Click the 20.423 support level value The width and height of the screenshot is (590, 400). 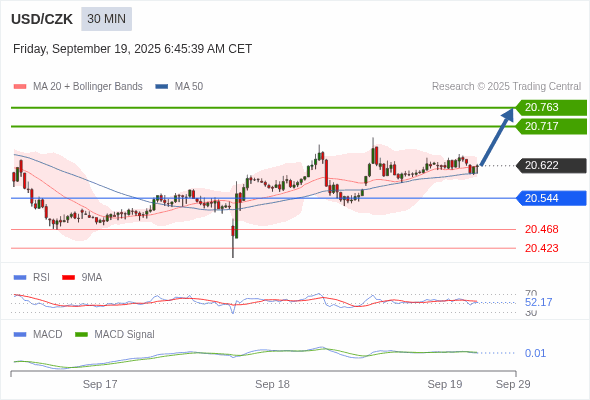(x=541, y=248)
